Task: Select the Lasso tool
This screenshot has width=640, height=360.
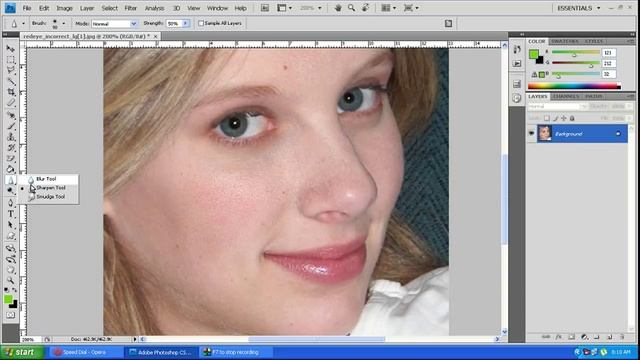Action: click(x=11, y=71)
